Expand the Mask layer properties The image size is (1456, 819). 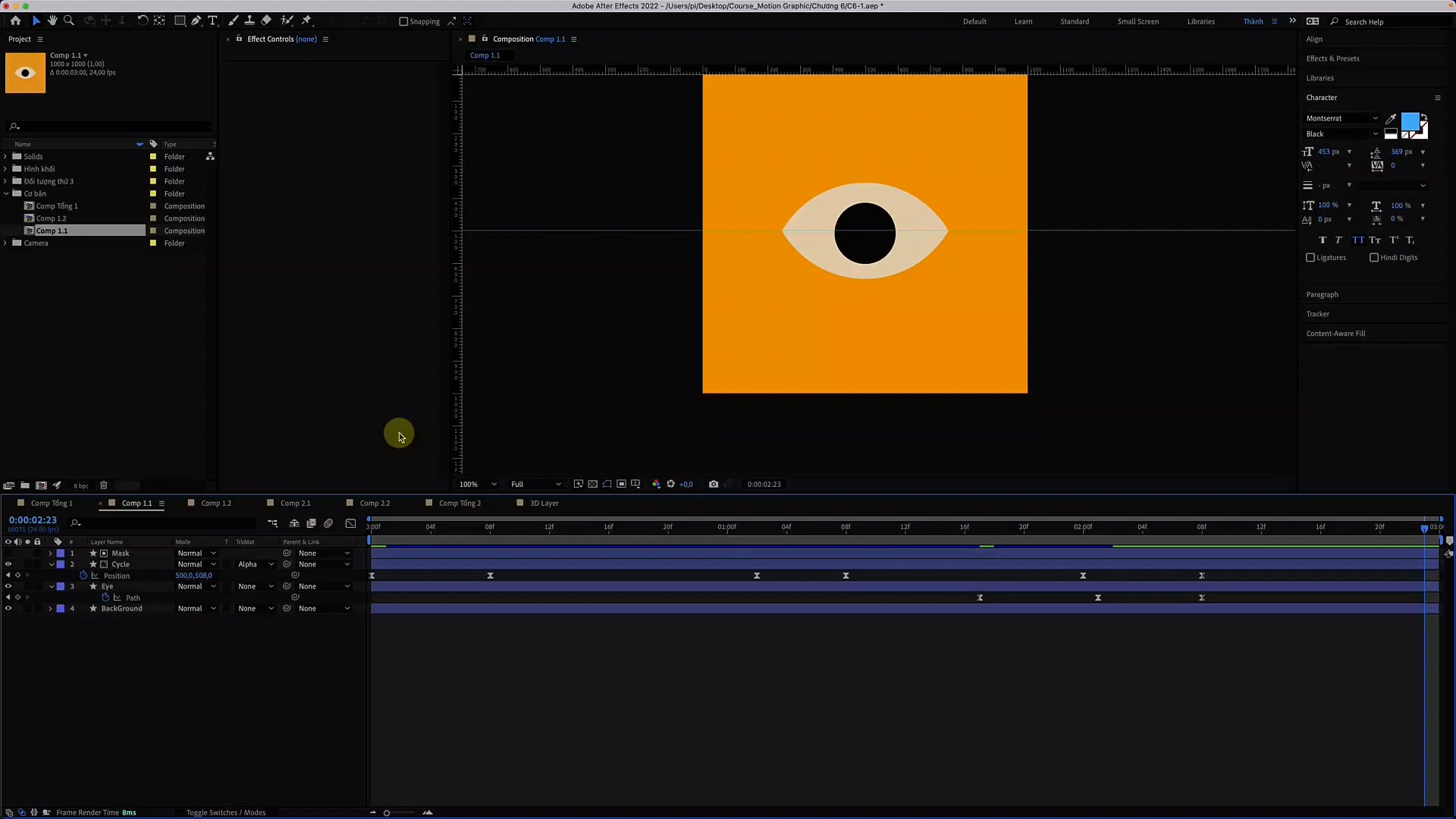[x=51, y=553]
